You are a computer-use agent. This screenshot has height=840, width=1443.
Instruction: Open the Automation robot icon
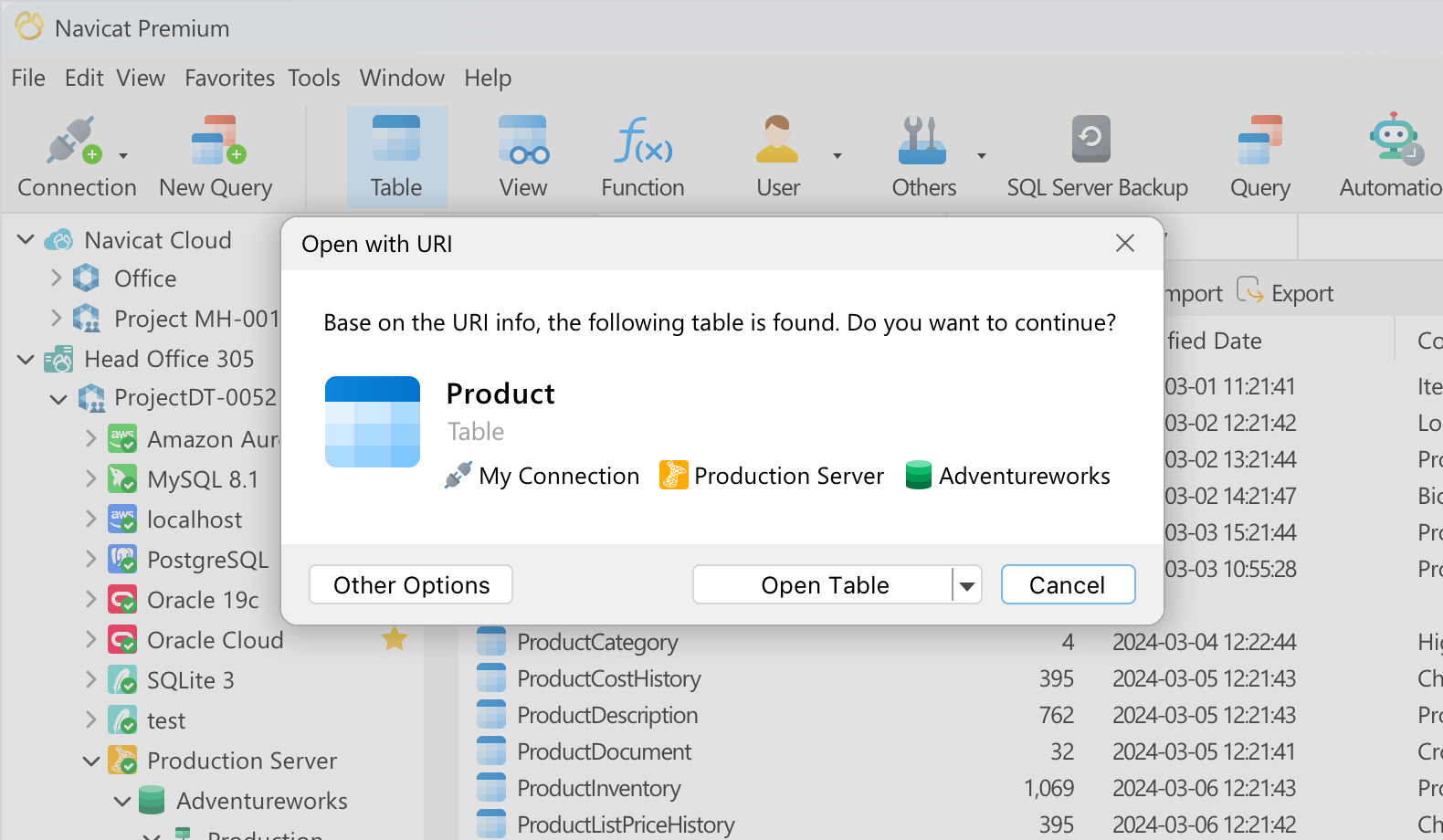click(x=1394, y=142)
